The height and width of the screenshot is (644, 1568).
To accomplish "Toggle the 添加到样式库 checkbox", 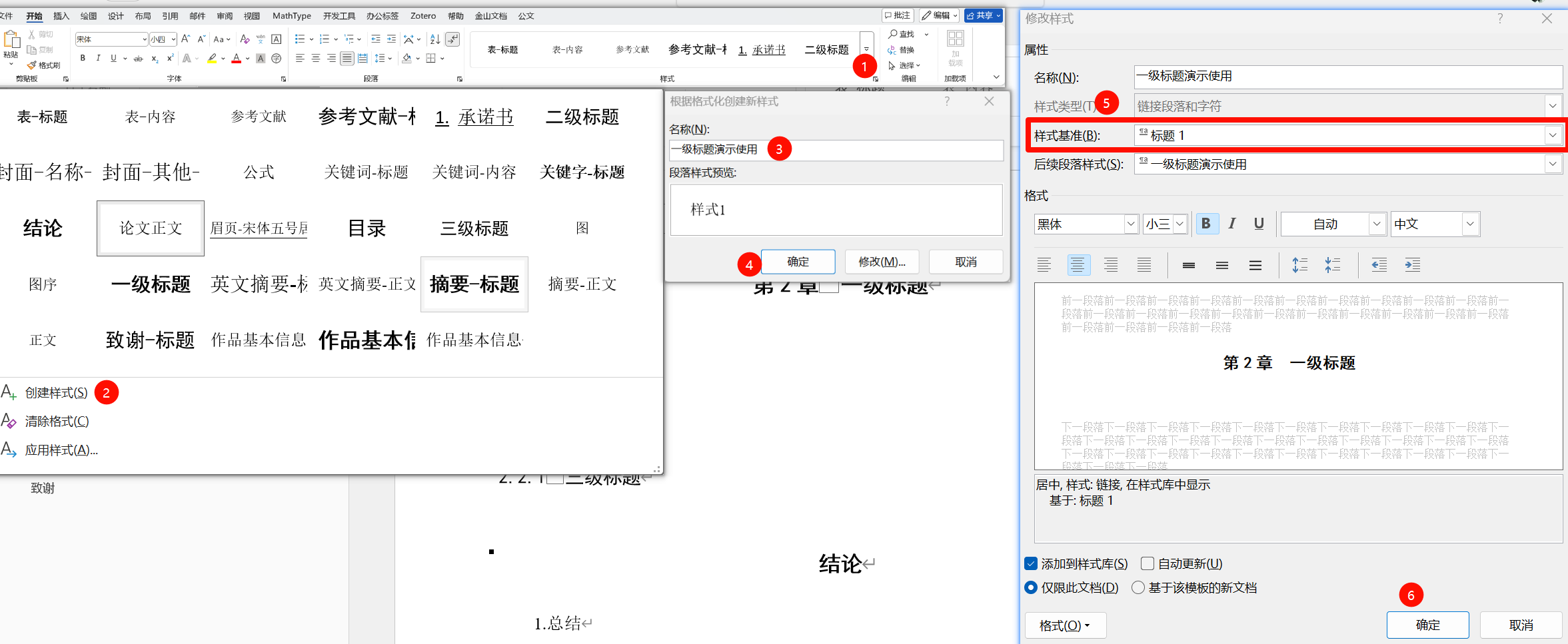I will 1031,564.
